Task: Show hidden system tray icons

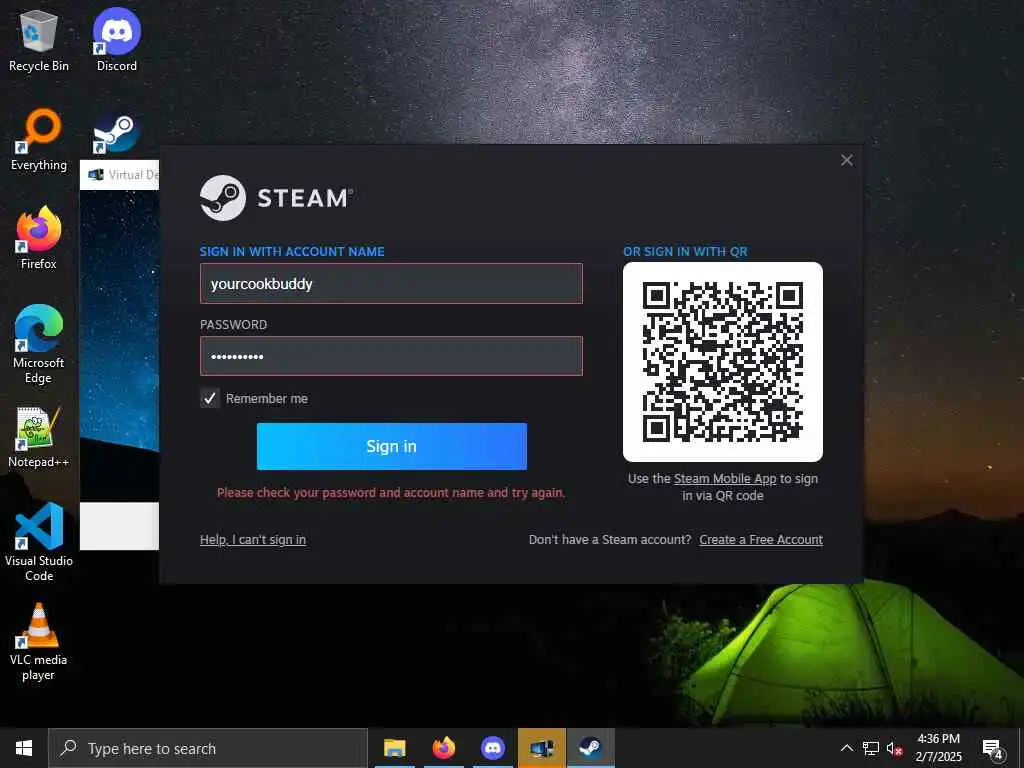Action: (x=846, y=748)
